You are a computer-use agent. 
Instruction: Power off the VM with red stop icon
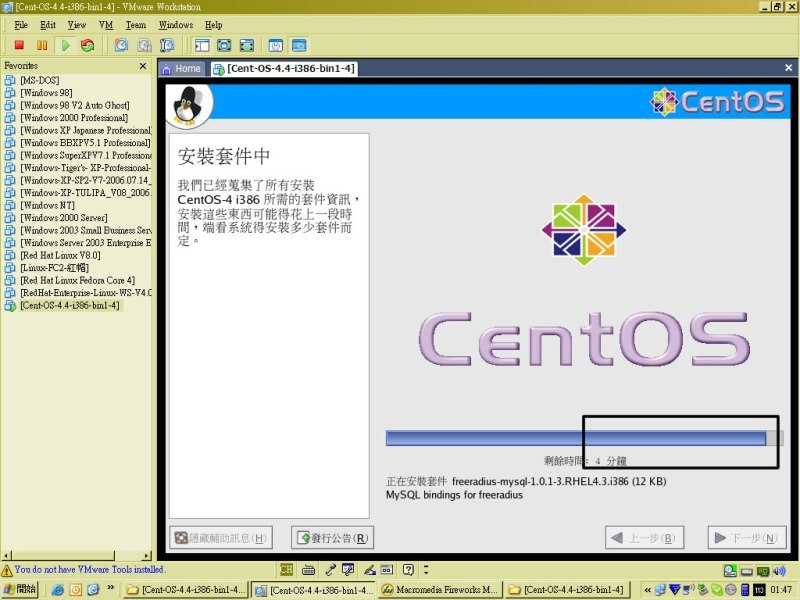[19, 45]
